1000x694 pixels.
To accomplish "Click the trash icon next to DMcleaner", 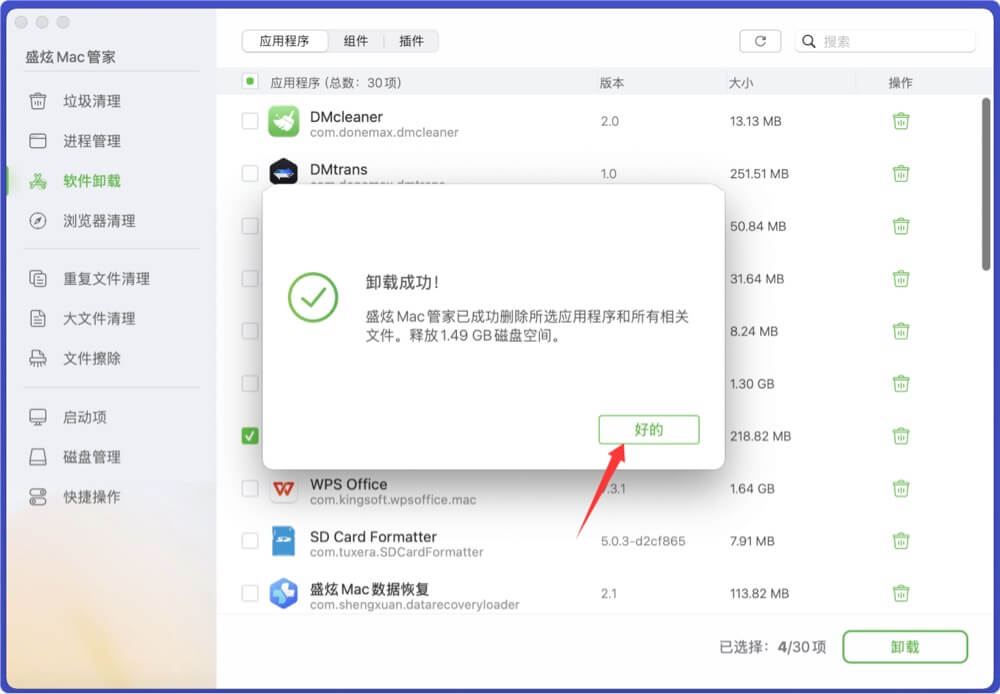I will pos(901,121).
